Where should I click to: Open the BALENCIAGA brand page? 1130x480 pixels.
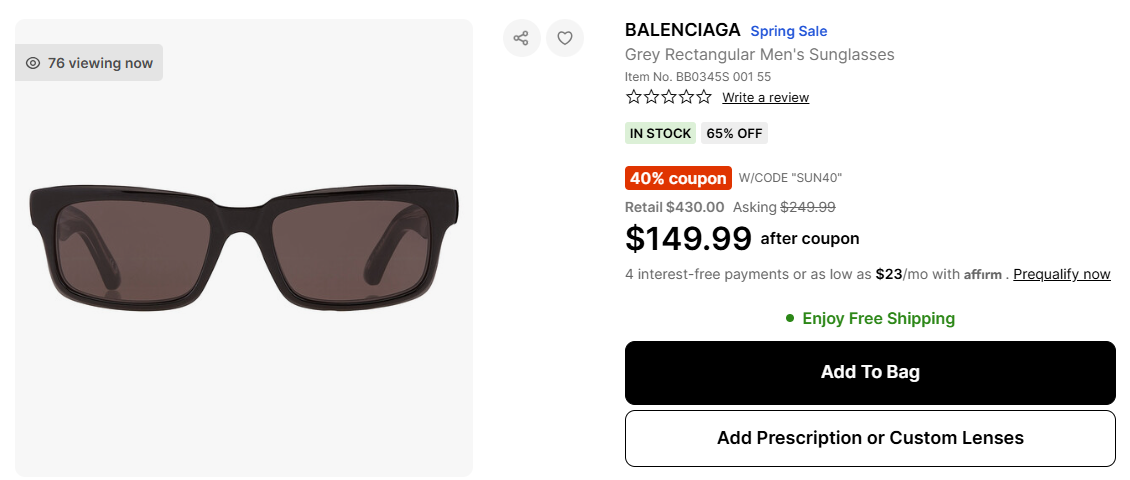(x=682, y=30)
